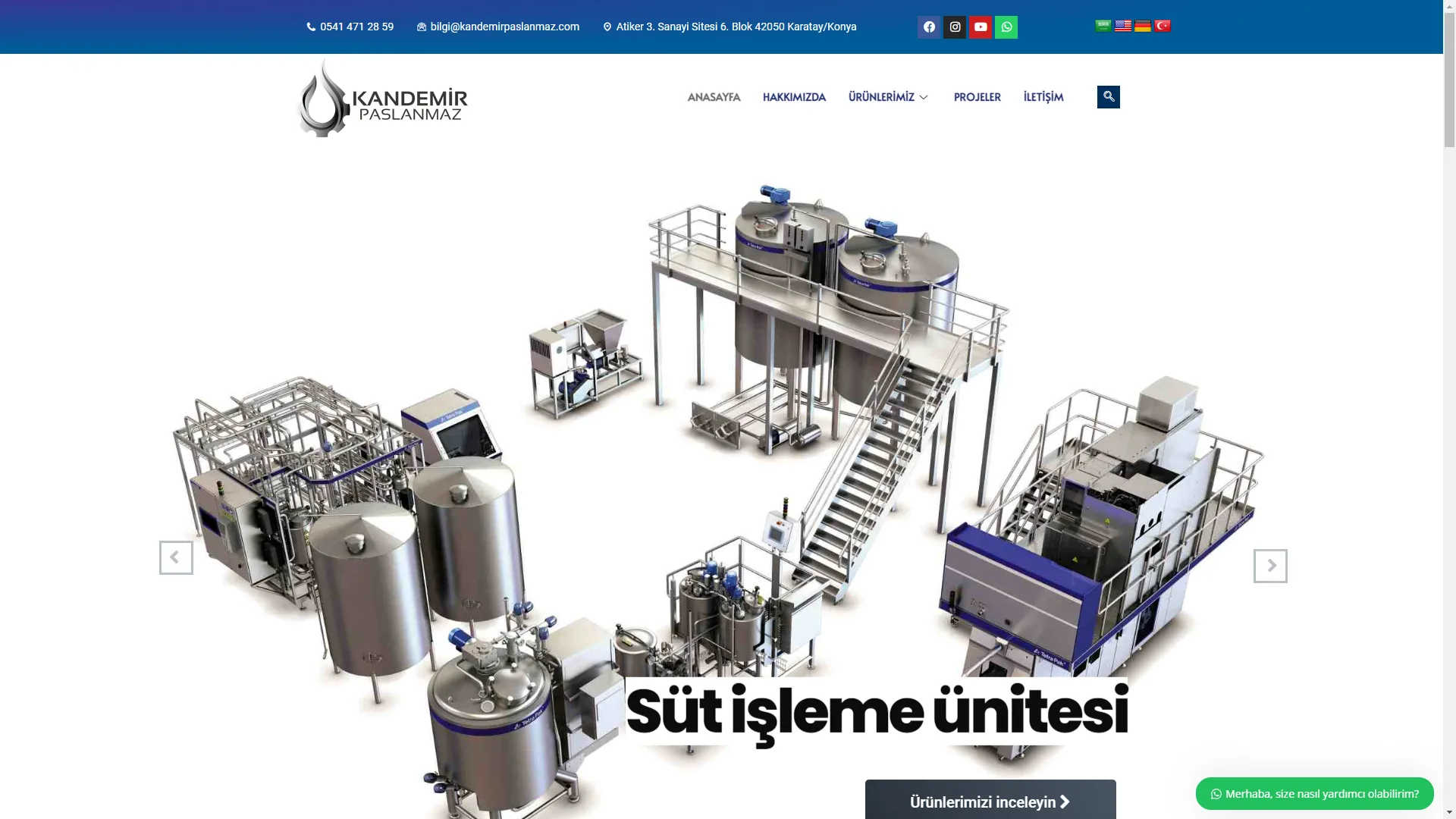Image resolution: width=1456 pixels, height=819 pixels.
Task: Open the Facebook social icon
Action: [x=929, y=27]
